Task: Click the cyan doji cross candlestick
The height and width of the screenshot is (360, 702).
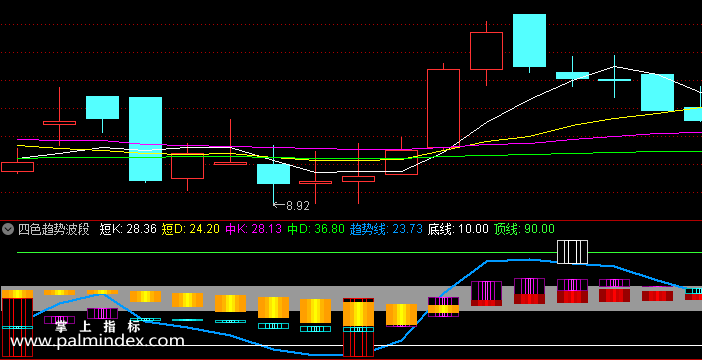Action: coord(614,80)
